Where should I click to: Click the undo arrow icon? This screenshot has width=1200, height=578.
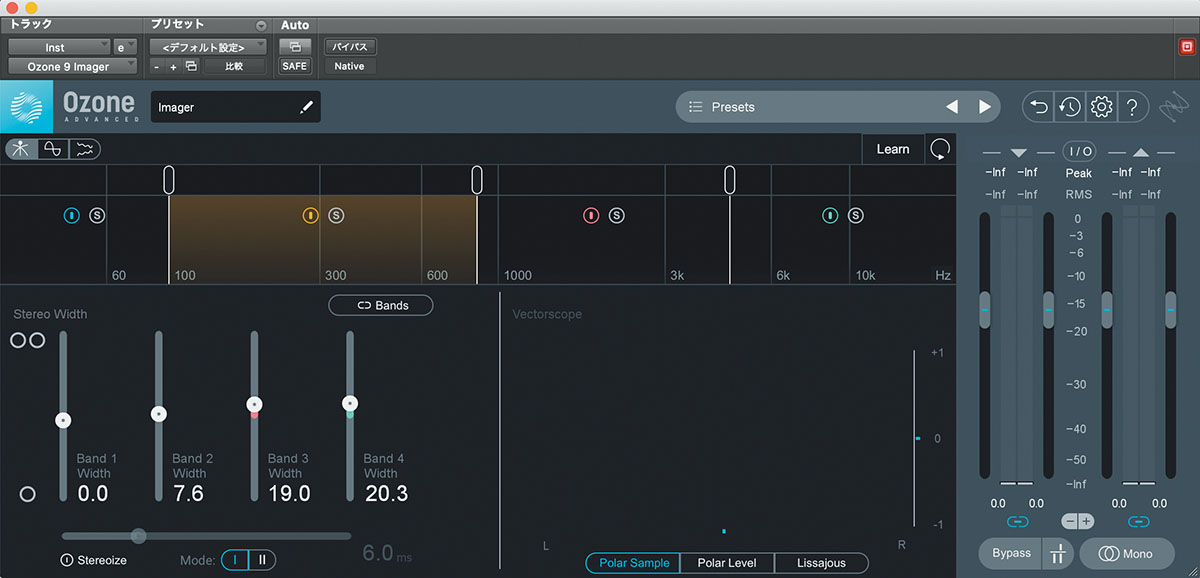(1040, 107)
